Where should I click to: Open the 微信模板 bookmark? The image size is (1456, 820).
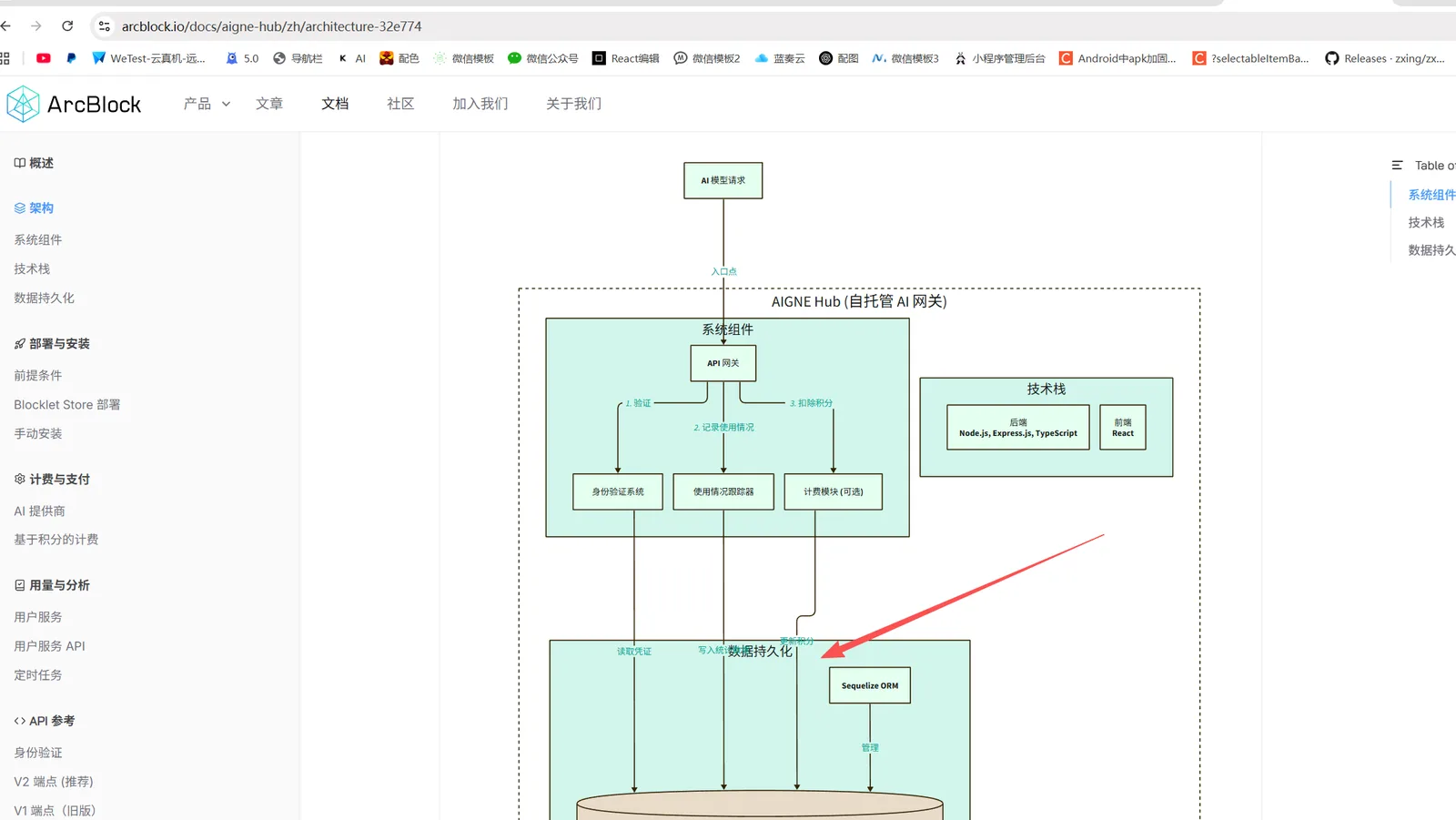pyautogui.click(x=463, y=58)
